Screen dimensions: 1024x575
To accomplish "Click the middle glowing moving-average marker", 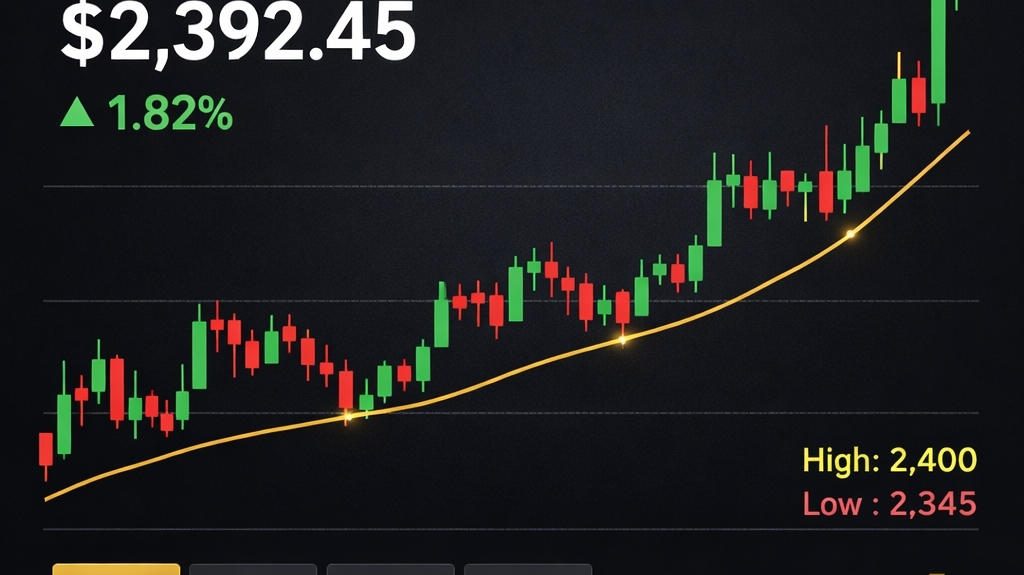I will pos(622,340).
